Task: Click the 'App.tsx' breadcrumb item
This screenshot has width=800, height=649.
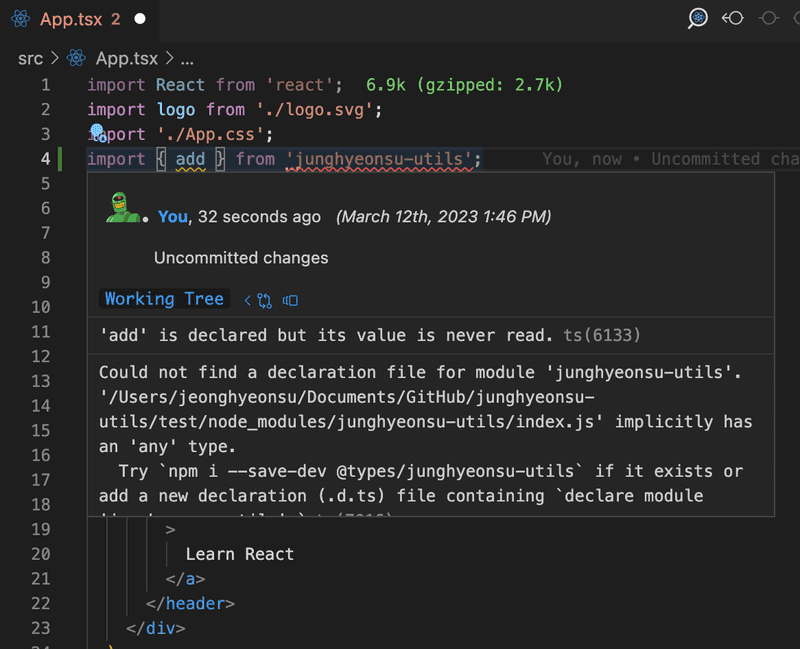Action: click(x=127, y=59)
